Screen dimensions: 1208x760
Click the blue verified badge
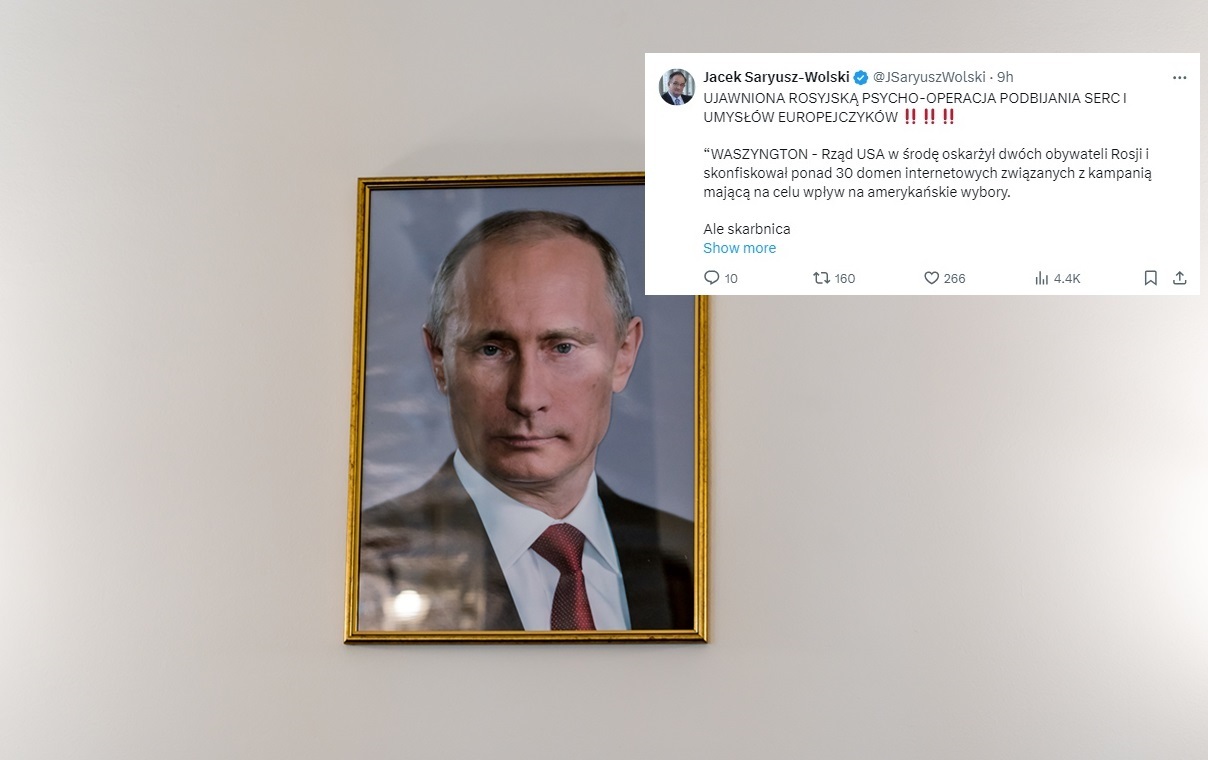pyautogui.click(x=860, y=77)
